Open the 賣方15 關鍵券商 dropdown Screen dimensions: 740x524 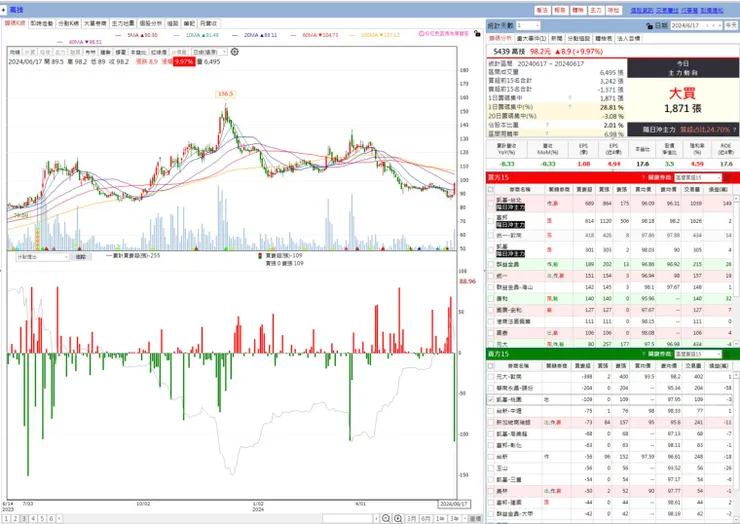(698, 354)
